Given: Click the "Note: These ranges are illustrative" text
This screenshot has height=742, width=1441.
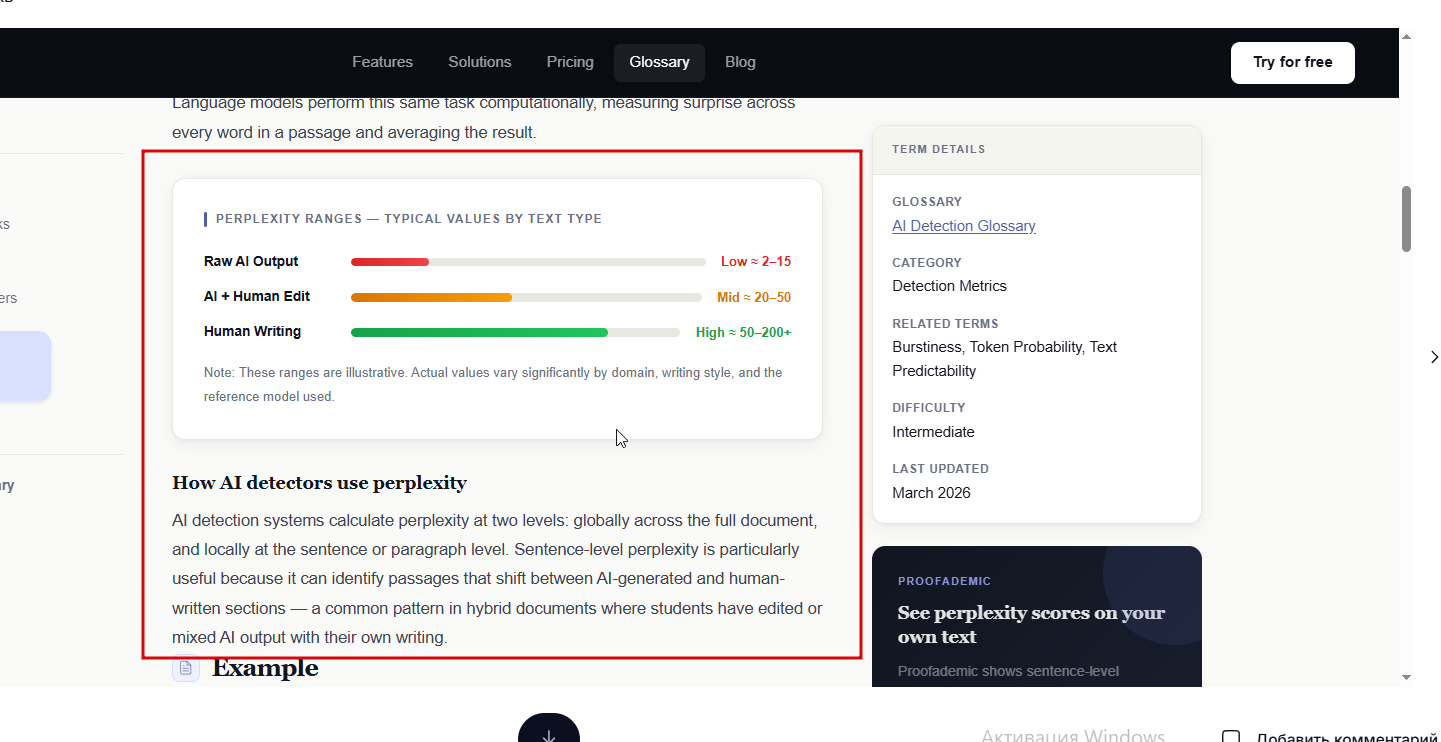Looking at the screenshot, I should [493, 384].
